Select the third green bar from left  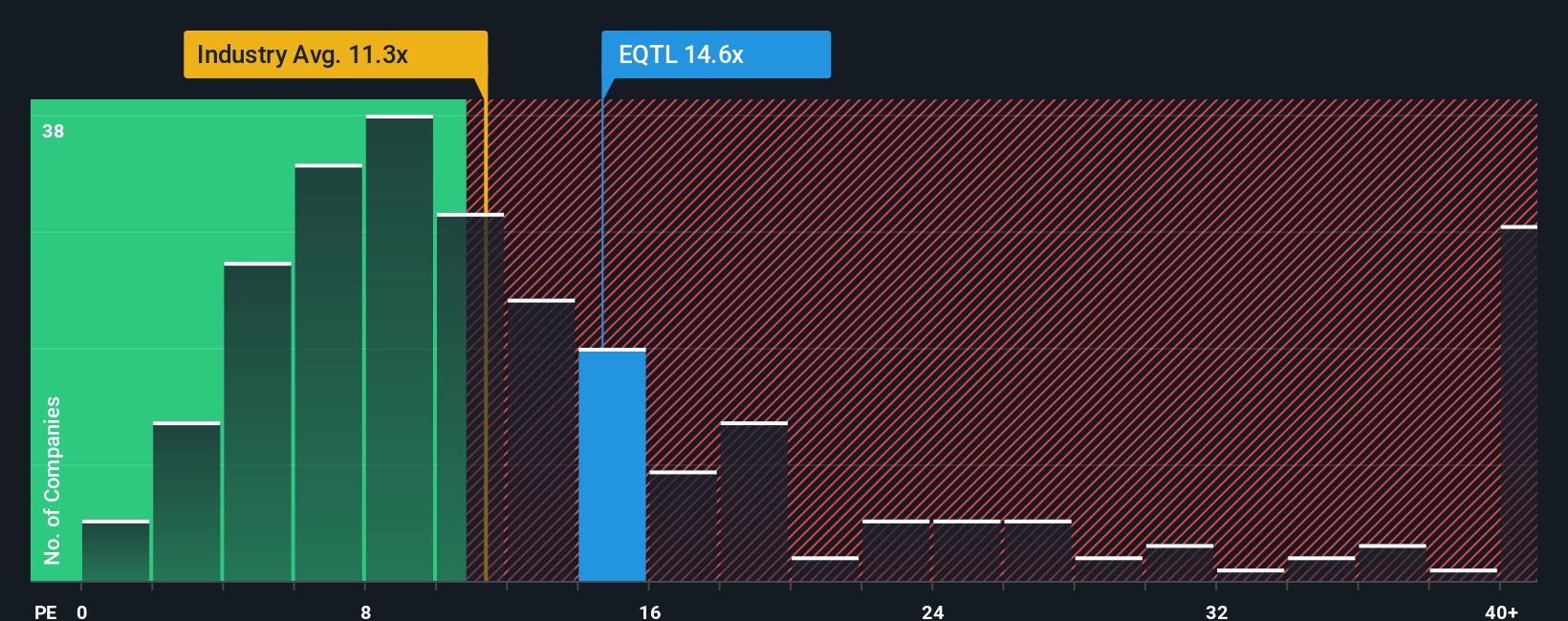click(257, 421)
